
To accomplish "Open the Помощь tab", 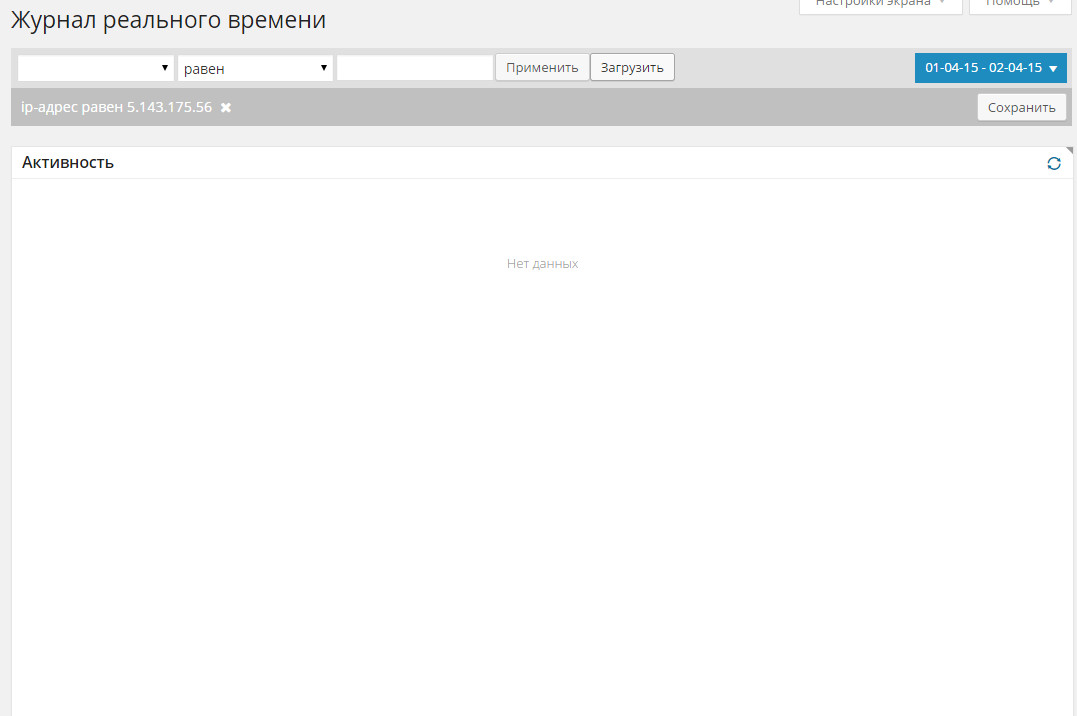I will click(1020, 5).
